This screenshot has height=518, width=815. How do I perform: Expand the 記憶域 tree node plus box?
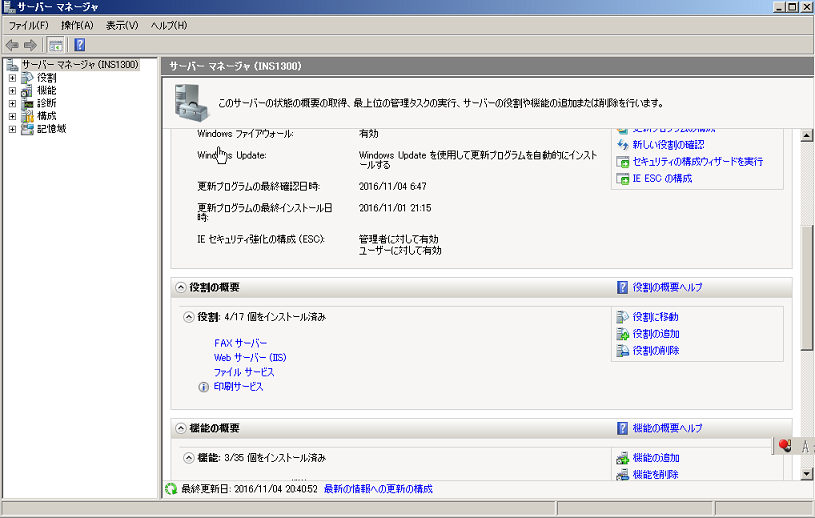pyautogui.click(x=12, y=129)
